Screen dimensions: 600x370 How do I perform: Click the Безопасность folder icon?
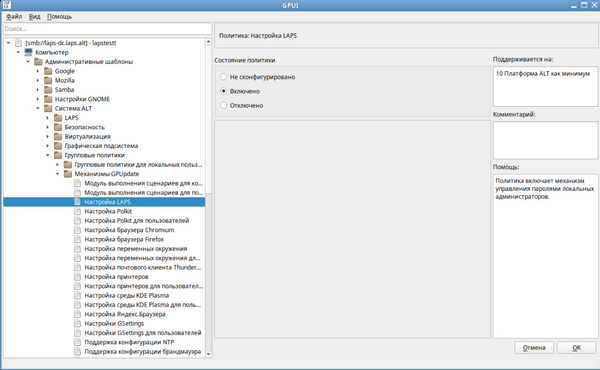coord(58,127)
